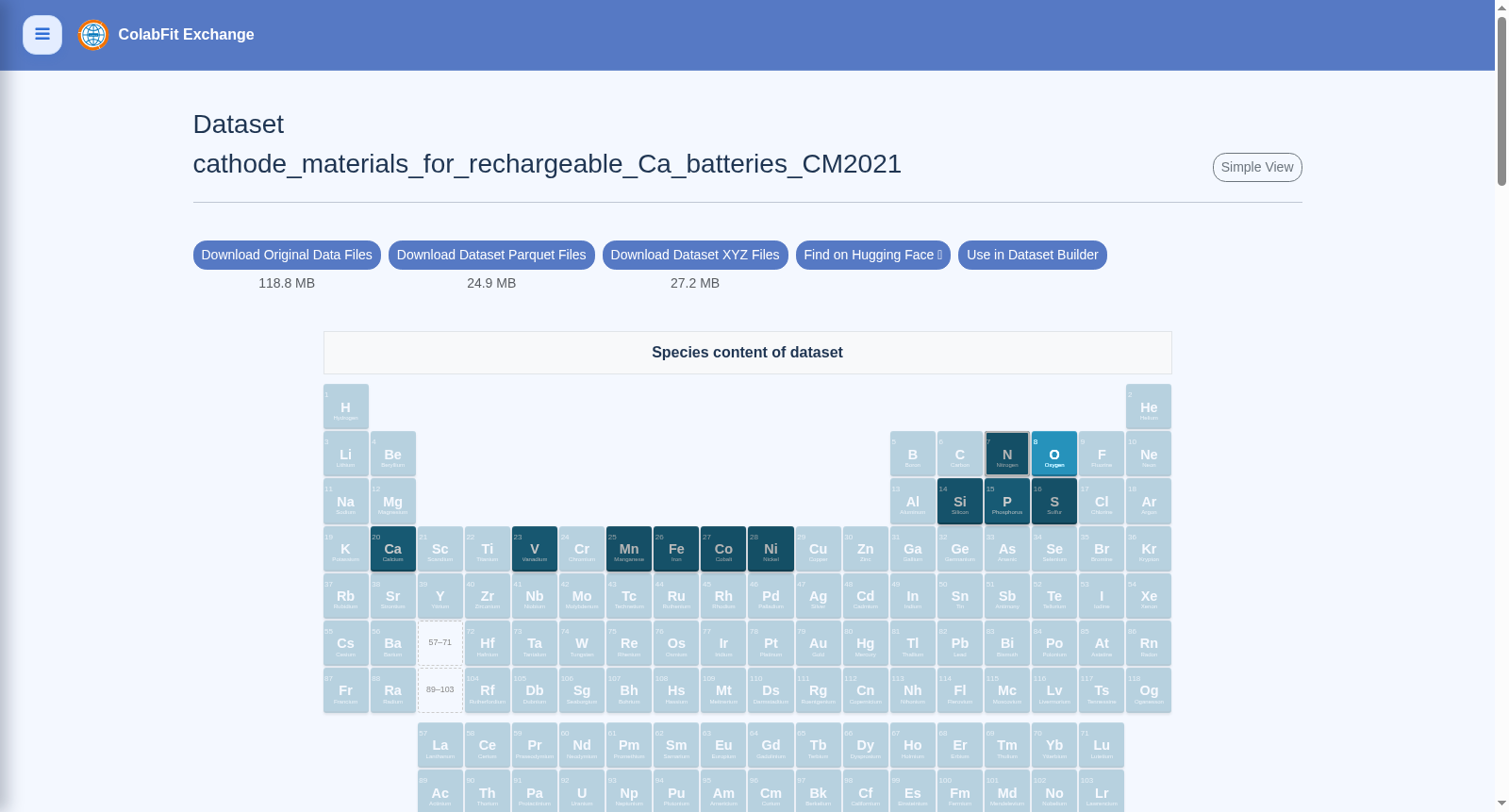This screenshot has width=1509, height=812.
Task: Click the Silicon (Si) tile
Action: tap(960, 502)
